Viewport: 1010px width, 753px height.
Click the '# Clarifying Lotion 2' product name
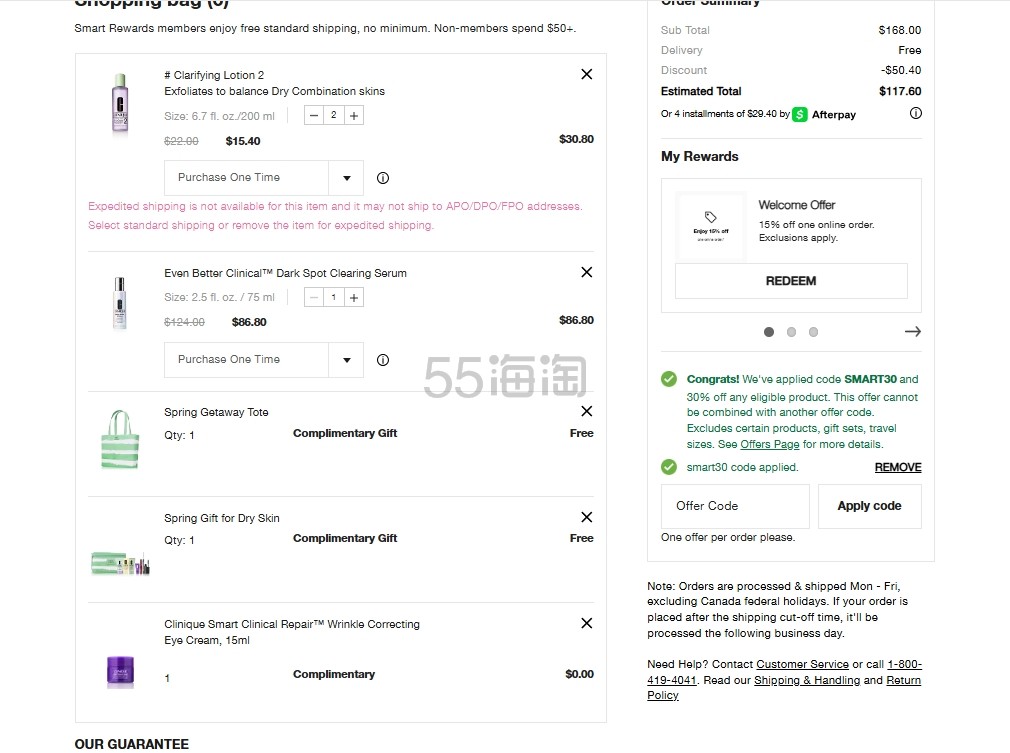point(214,75)
